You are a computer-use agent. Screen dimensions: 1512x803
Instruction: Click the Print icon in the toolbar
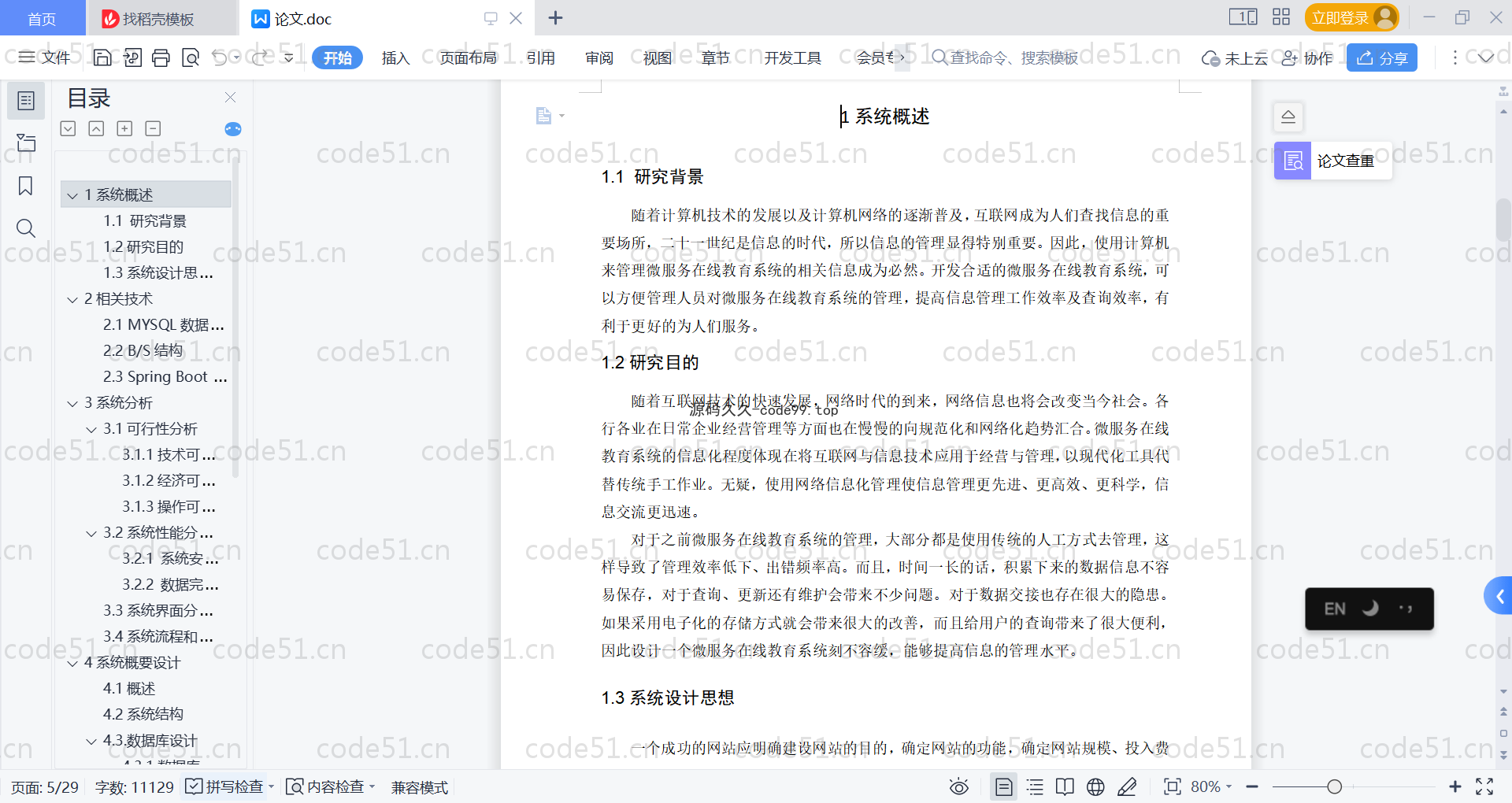161,57
